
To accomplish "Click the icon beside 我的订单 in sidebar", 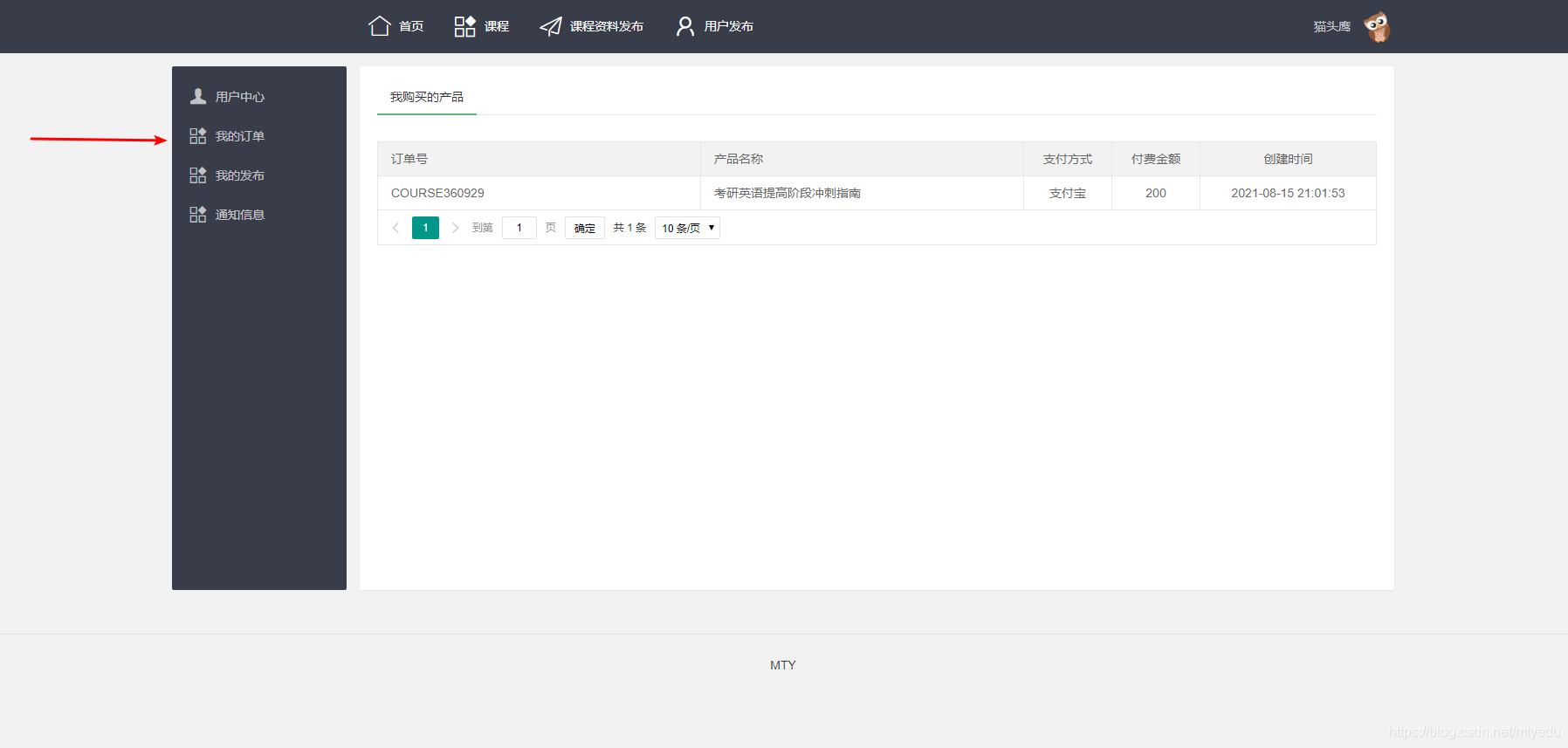I will point(198,136).
